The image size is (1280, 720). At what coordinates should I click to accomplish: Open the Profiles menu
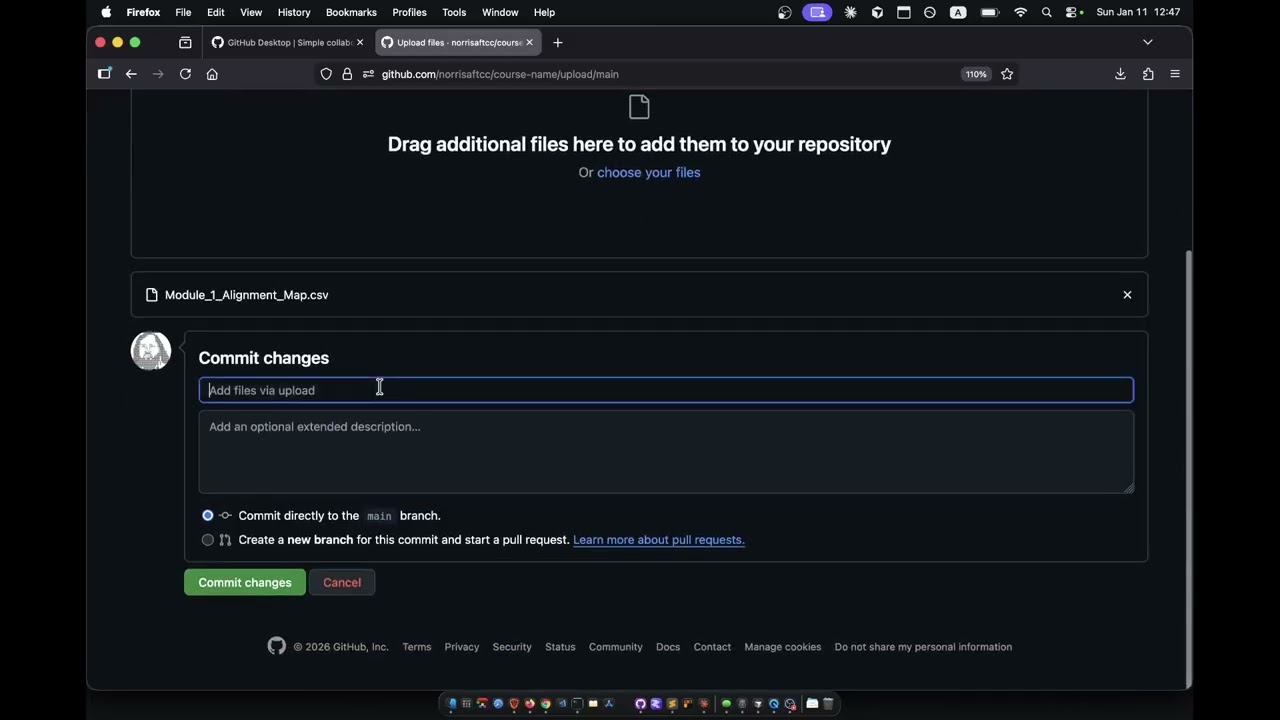click(409, 12)
